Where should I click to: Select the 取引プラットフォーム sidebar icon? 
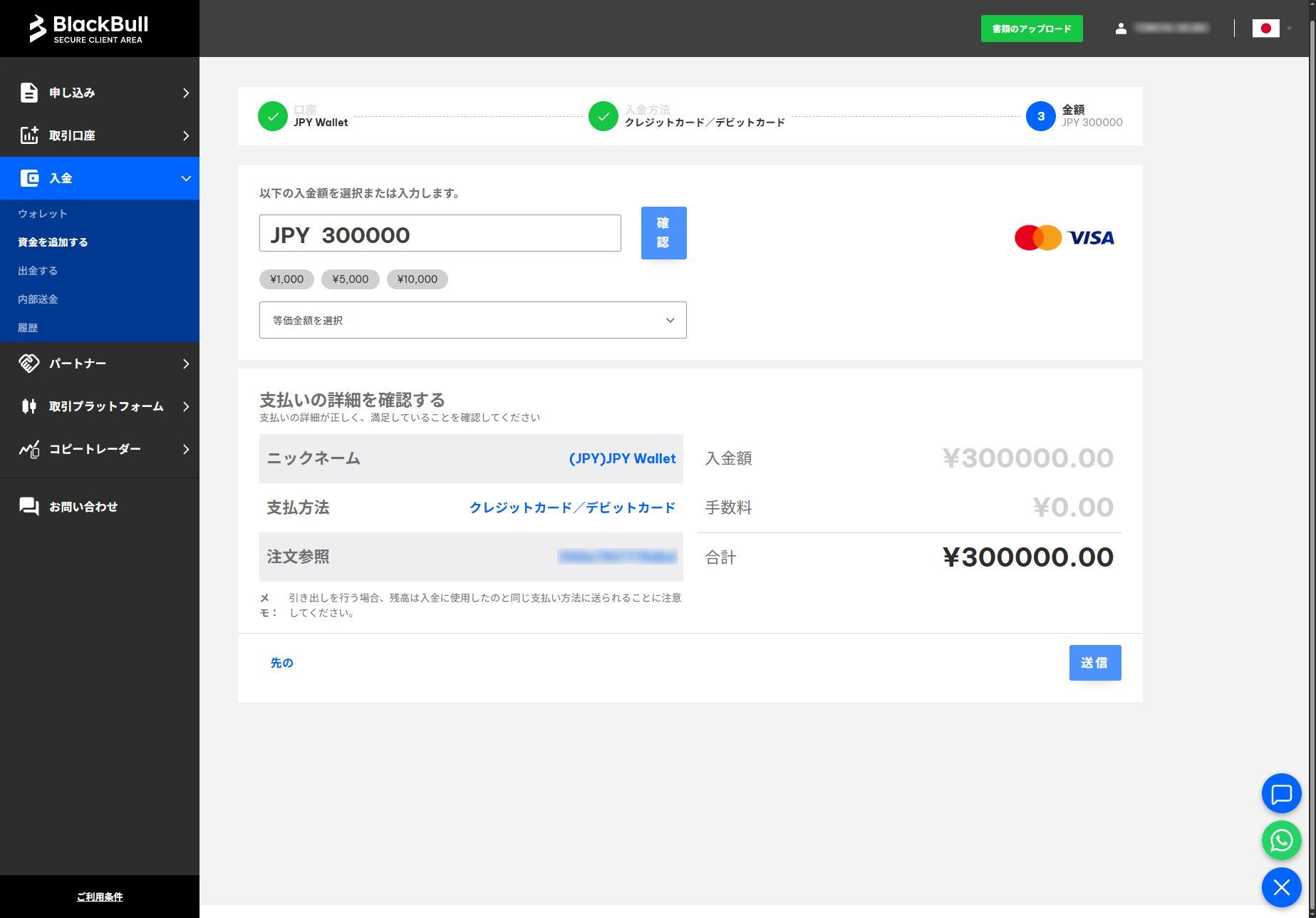(29, 406)
